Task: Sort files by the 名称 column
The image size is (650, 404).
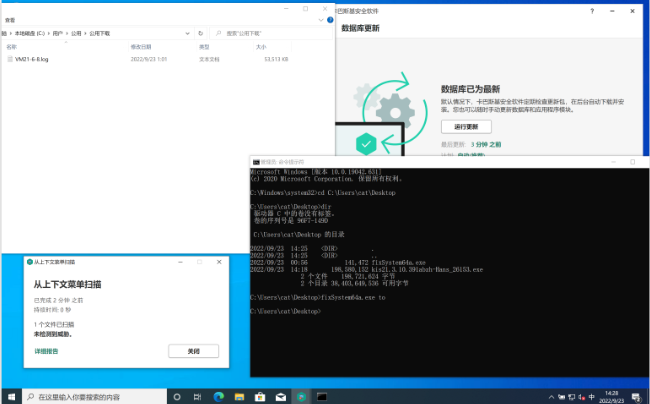Action: pyautogui.click(x=12, y=47)
